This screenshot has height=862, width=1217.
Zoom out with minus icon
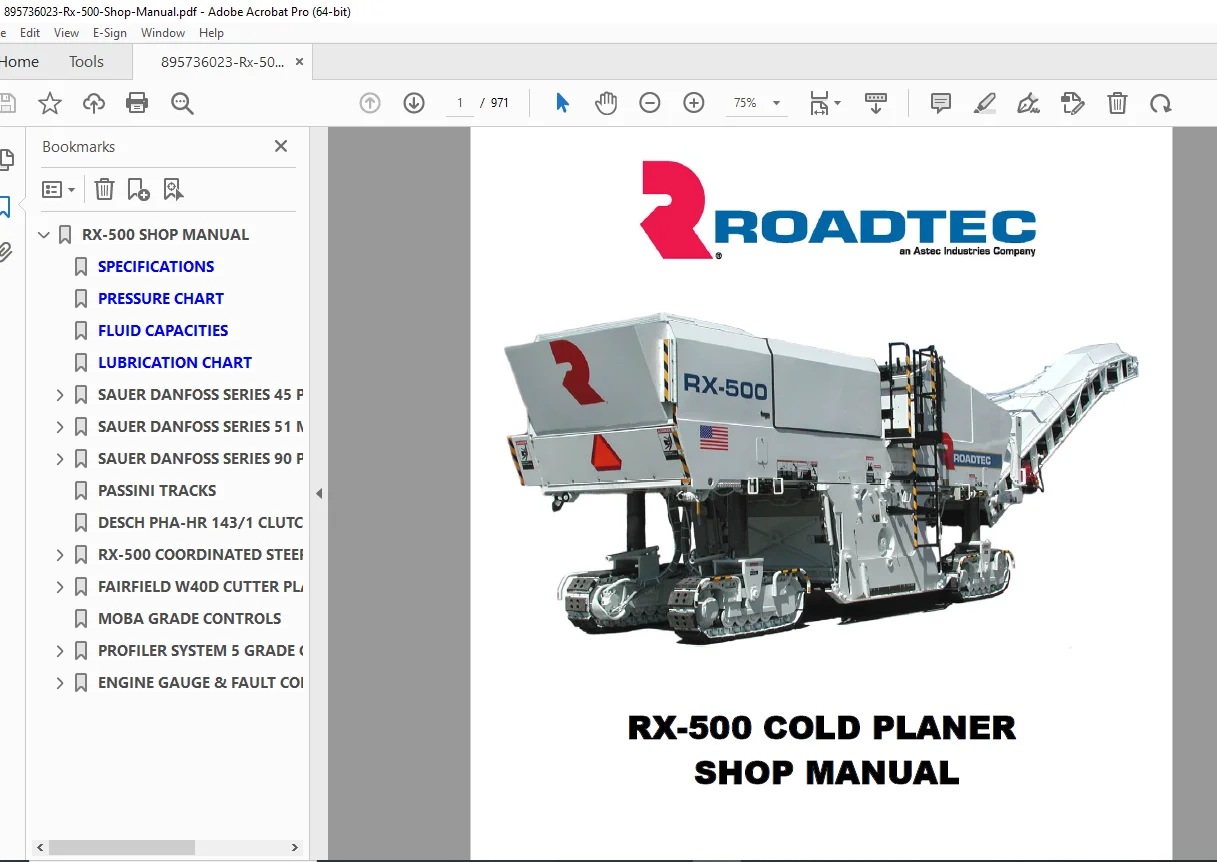pos(650,103)
